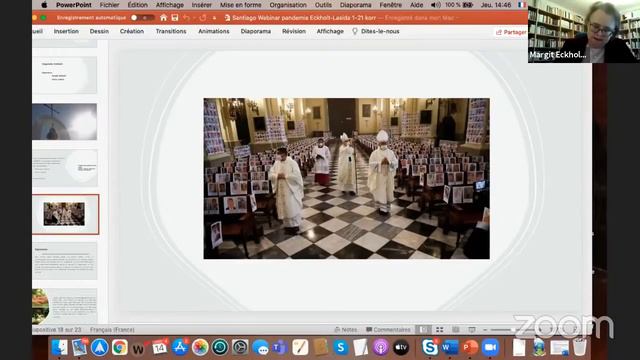Click the zoom slider in status bar
The image size is (640, 360).
pos(512,330)
